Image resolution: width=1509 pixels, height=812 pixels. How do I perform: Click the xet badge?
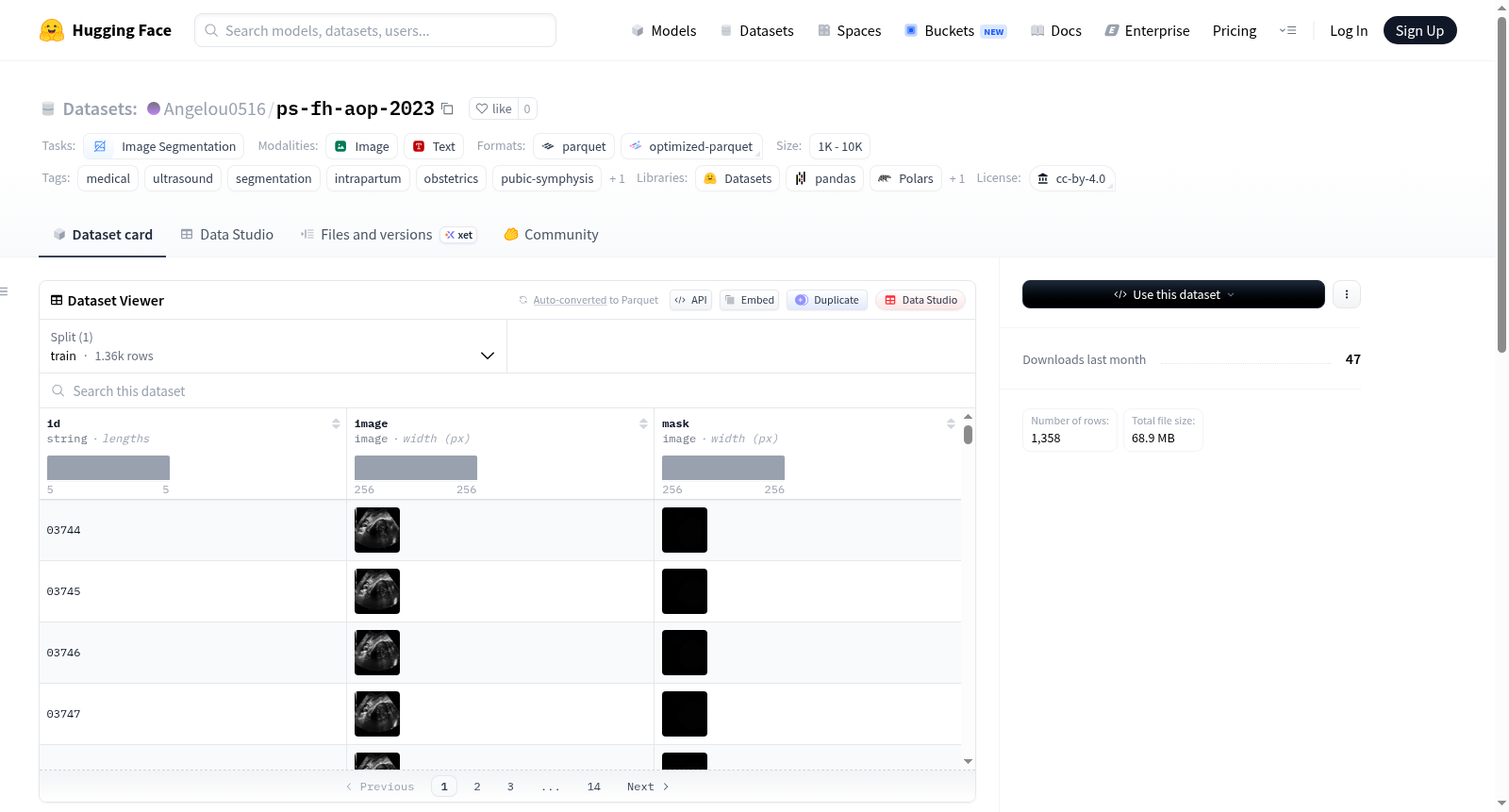[x=459, y=235]
